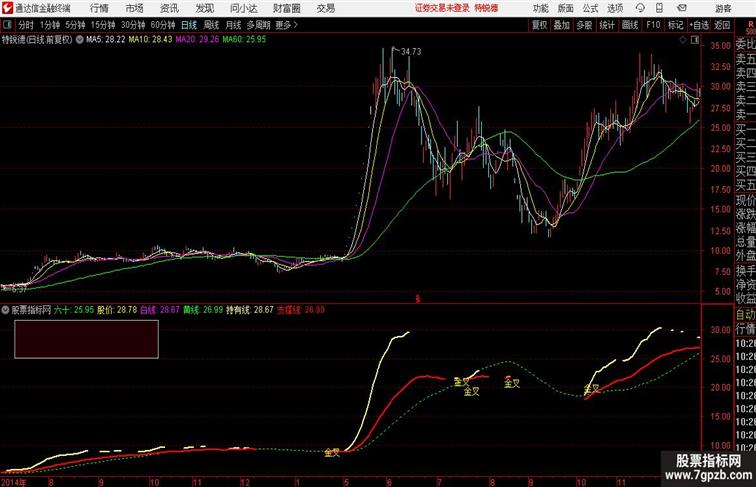Click the 叠加 overlay button
This screenshot has width=756, height=487.
[x=561, y=25]
